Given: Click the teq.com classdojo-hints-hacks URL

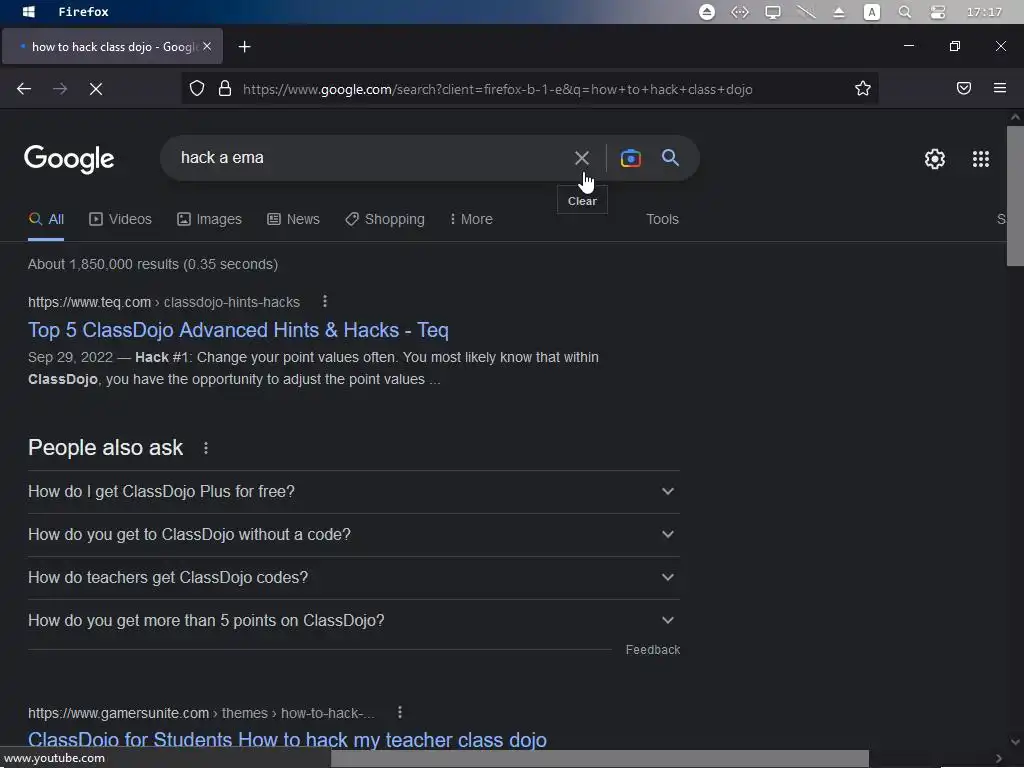Looking at the screenshot, I should click(x=164, y=302).
